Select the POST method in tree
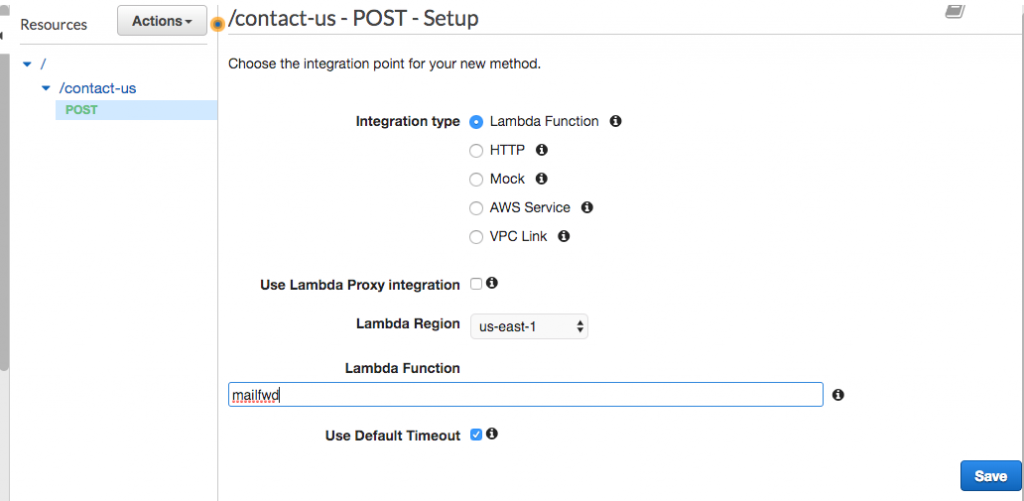 [81, 110]
